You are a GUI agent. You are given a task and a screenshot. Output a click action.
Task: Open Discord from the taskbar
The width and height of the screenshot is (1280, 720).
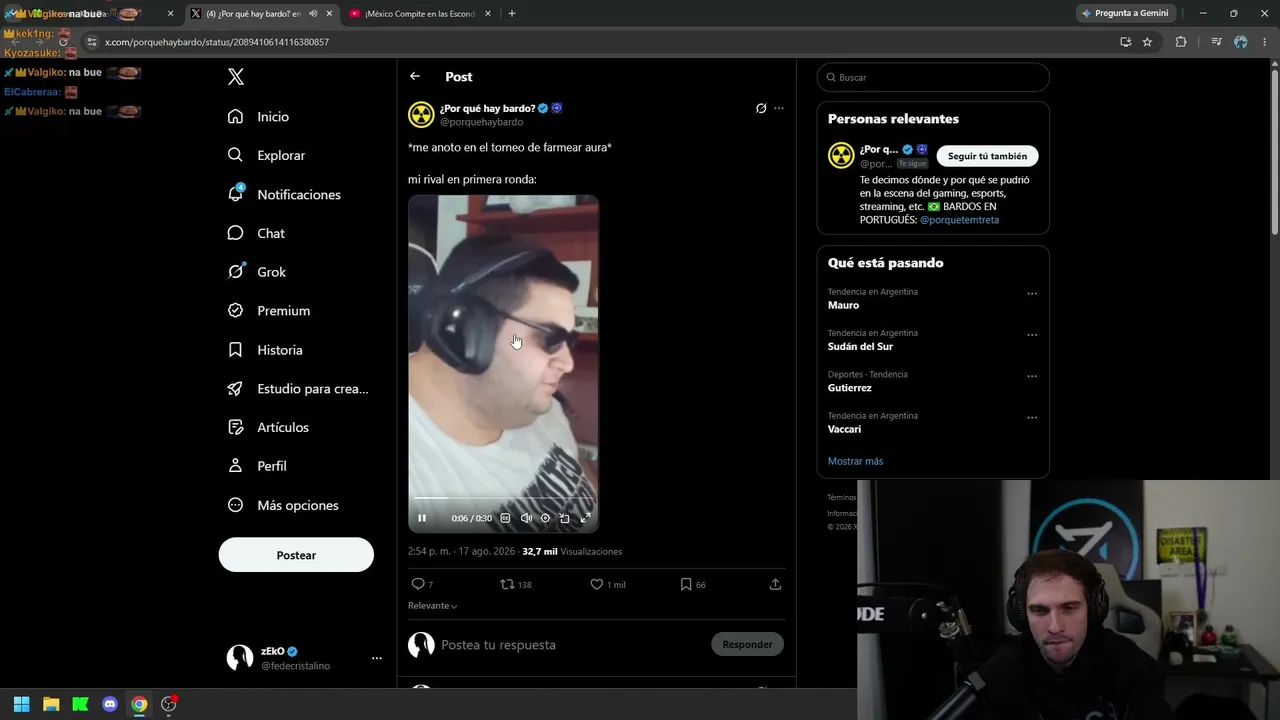[x=110, y=704]
